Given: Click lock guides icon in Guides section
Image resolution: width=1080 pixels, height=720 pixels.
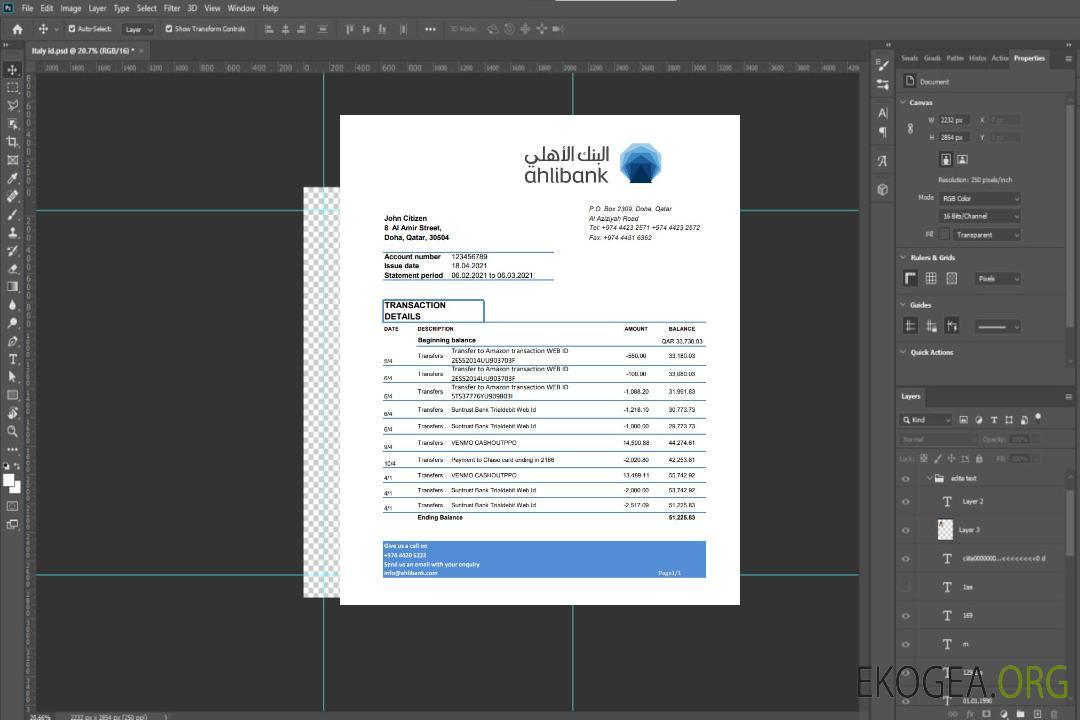Looking at the screenshot, I should tap(931, 326).
